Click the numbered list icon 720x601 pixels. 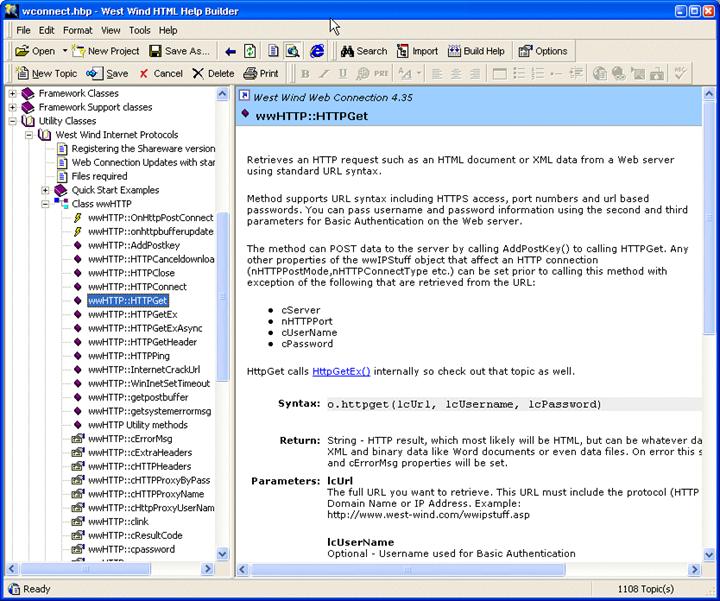[538, 73]
